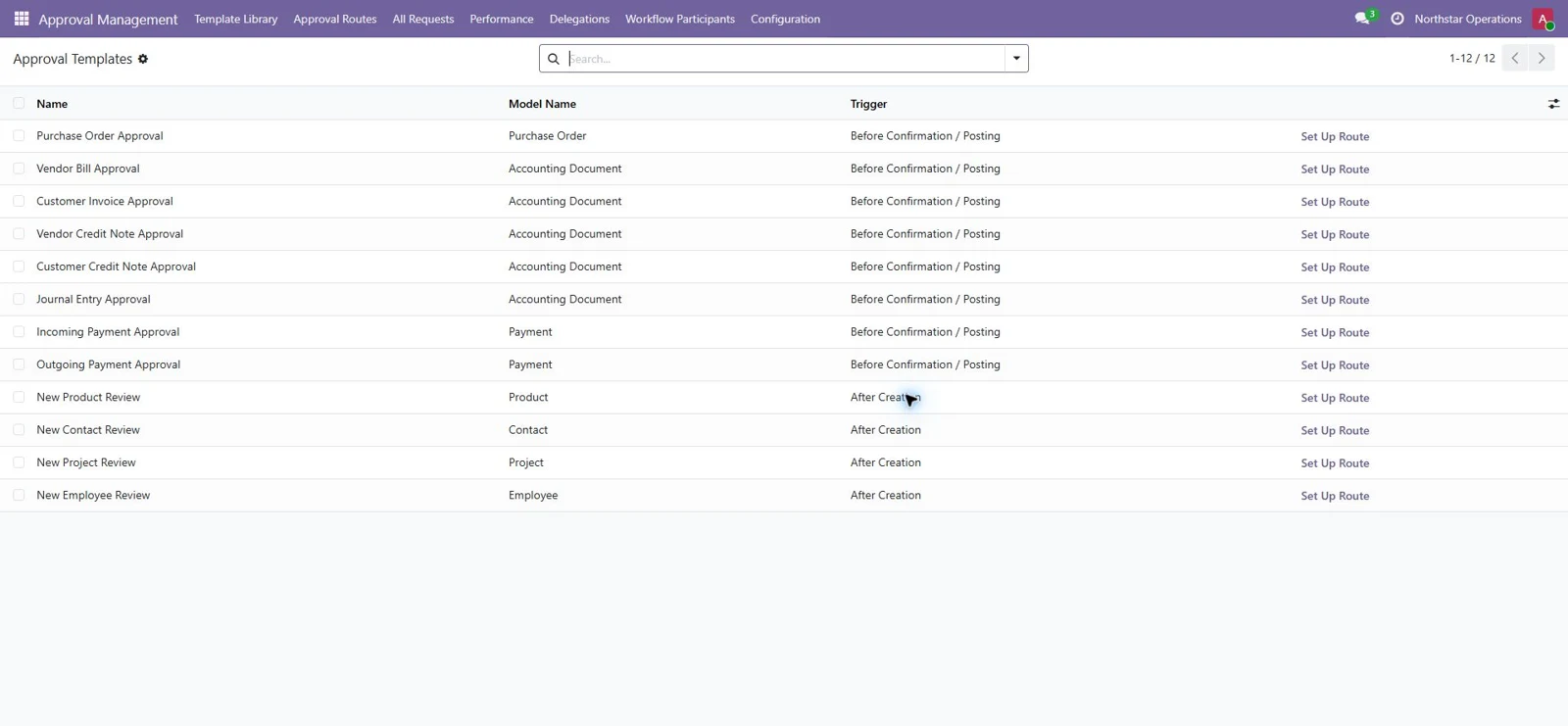Screen dimensions: 1568x726
Task: Open the Approval Templates gear actions menu
Action: coord(143,59)
